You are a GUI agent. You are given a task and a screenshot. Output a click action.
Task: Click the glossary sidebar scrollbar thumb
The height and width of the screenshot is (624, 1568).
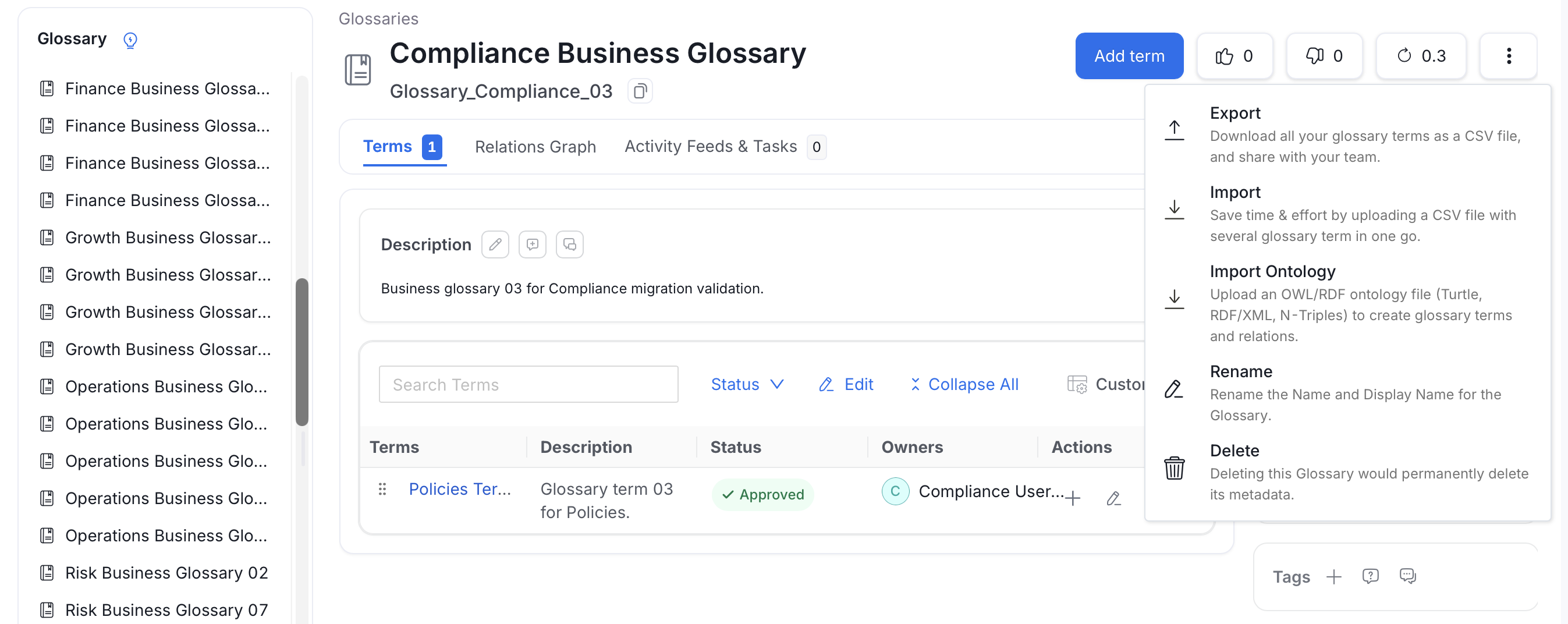point(302,353)
